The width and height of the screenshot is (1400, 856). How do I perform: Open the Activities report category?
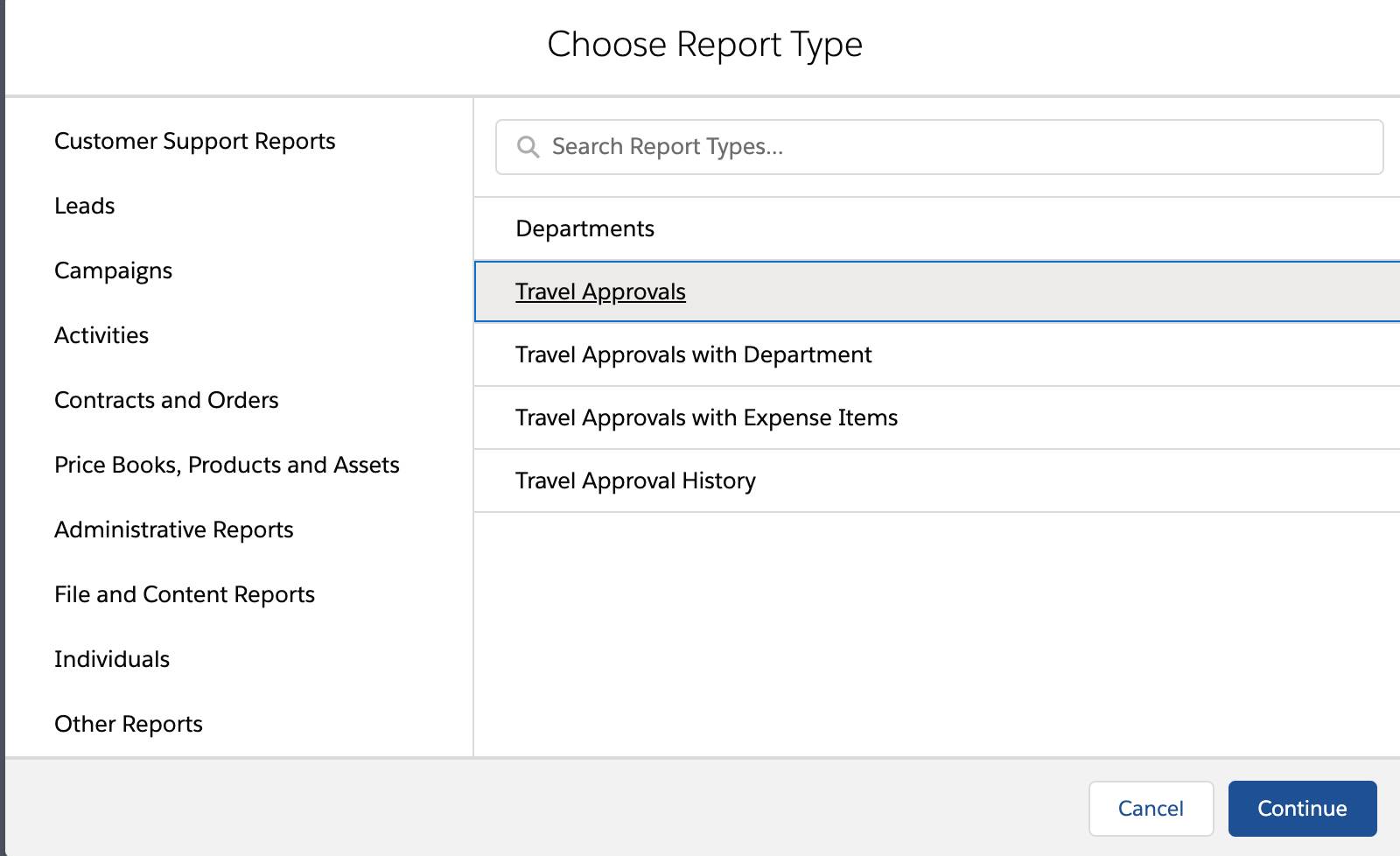pos(101,334)
